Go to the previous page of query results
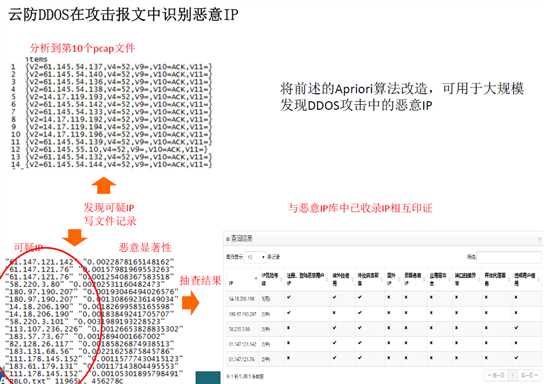The width and height of the screenshot is (544, 384). [x=496, y=375]
